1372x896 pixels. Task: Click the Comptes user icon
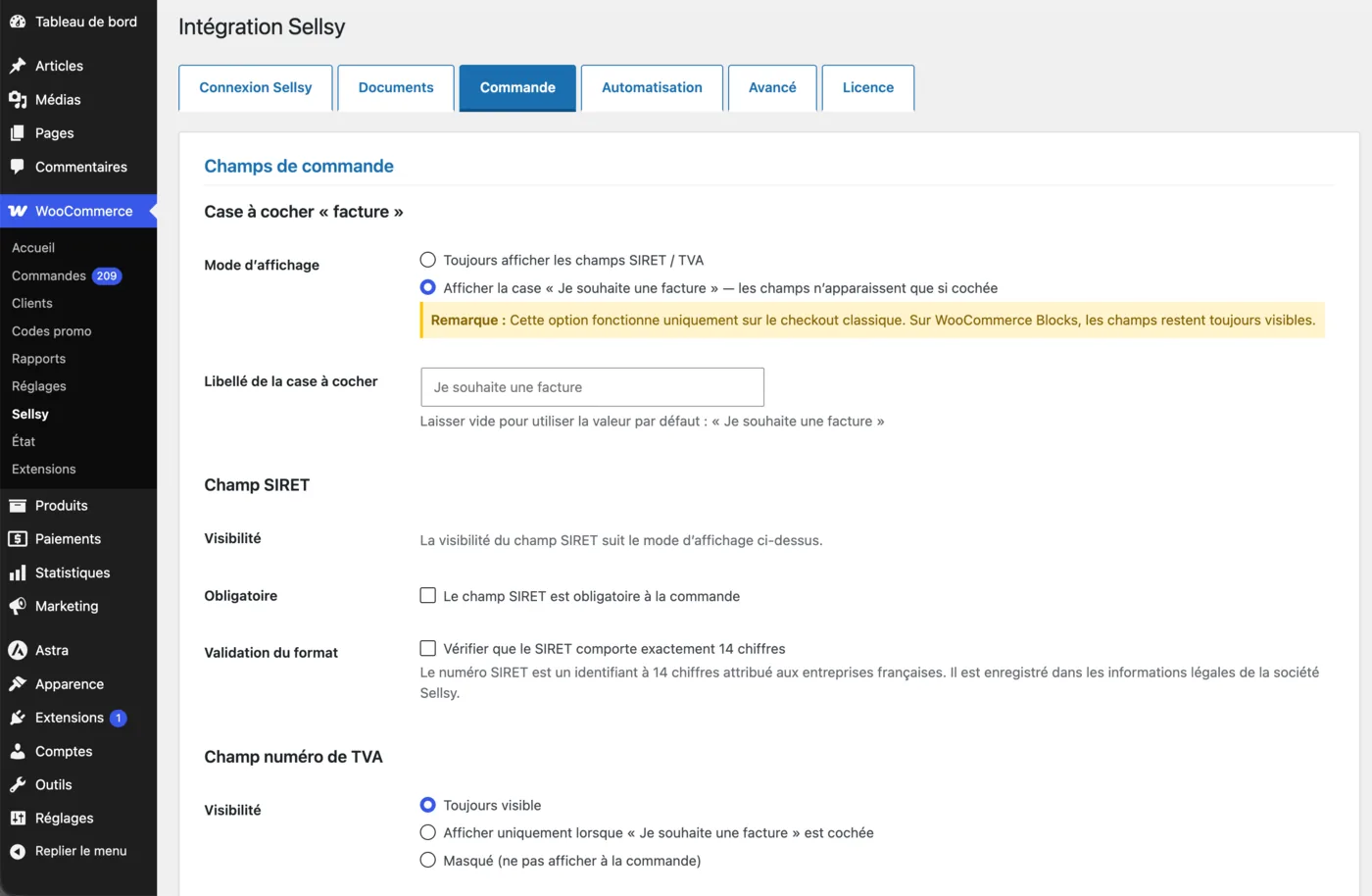coord(18,751)
